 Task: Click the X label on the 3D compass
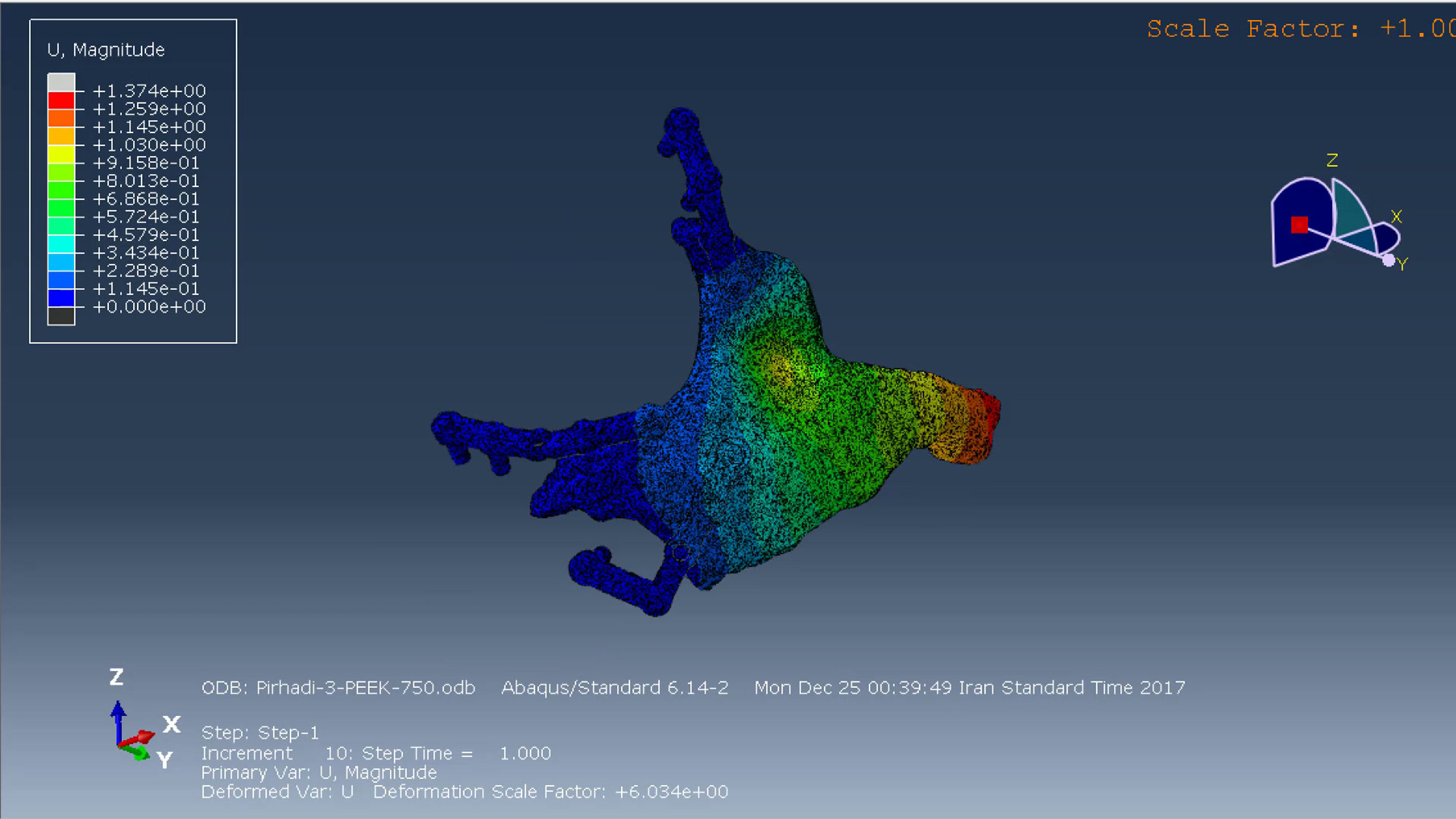(x=1397, y=216)
